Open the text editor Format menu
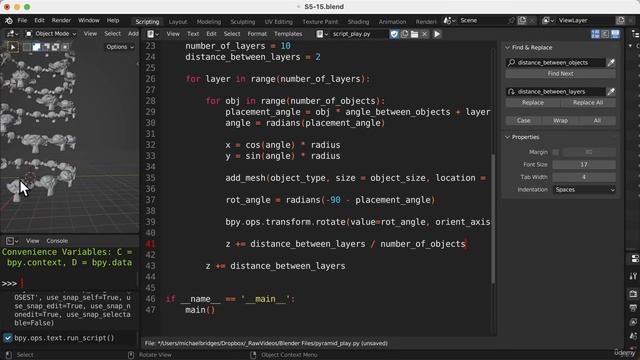 [257, 34]
